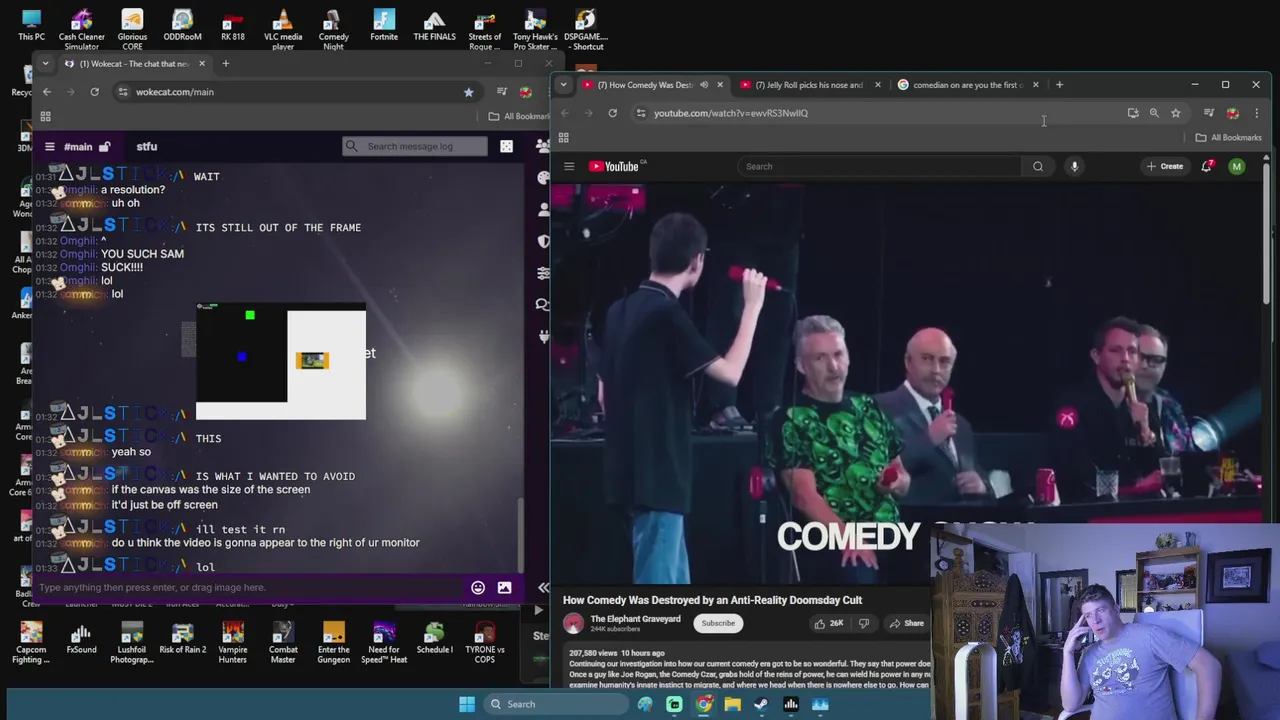Open a new tab in Wokecat window
This screenshot has width=1280, height=720.
(x=225, y=63)
